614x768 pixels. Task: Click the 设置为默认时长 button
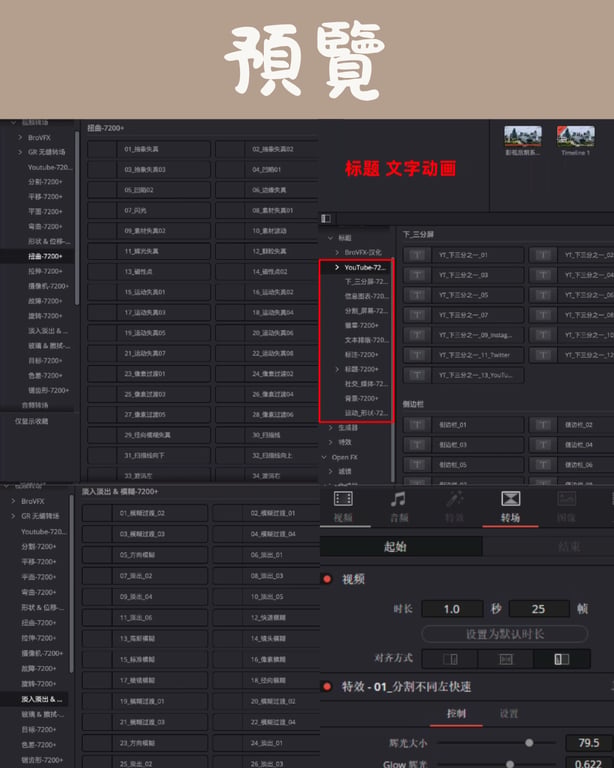point(504,634)
